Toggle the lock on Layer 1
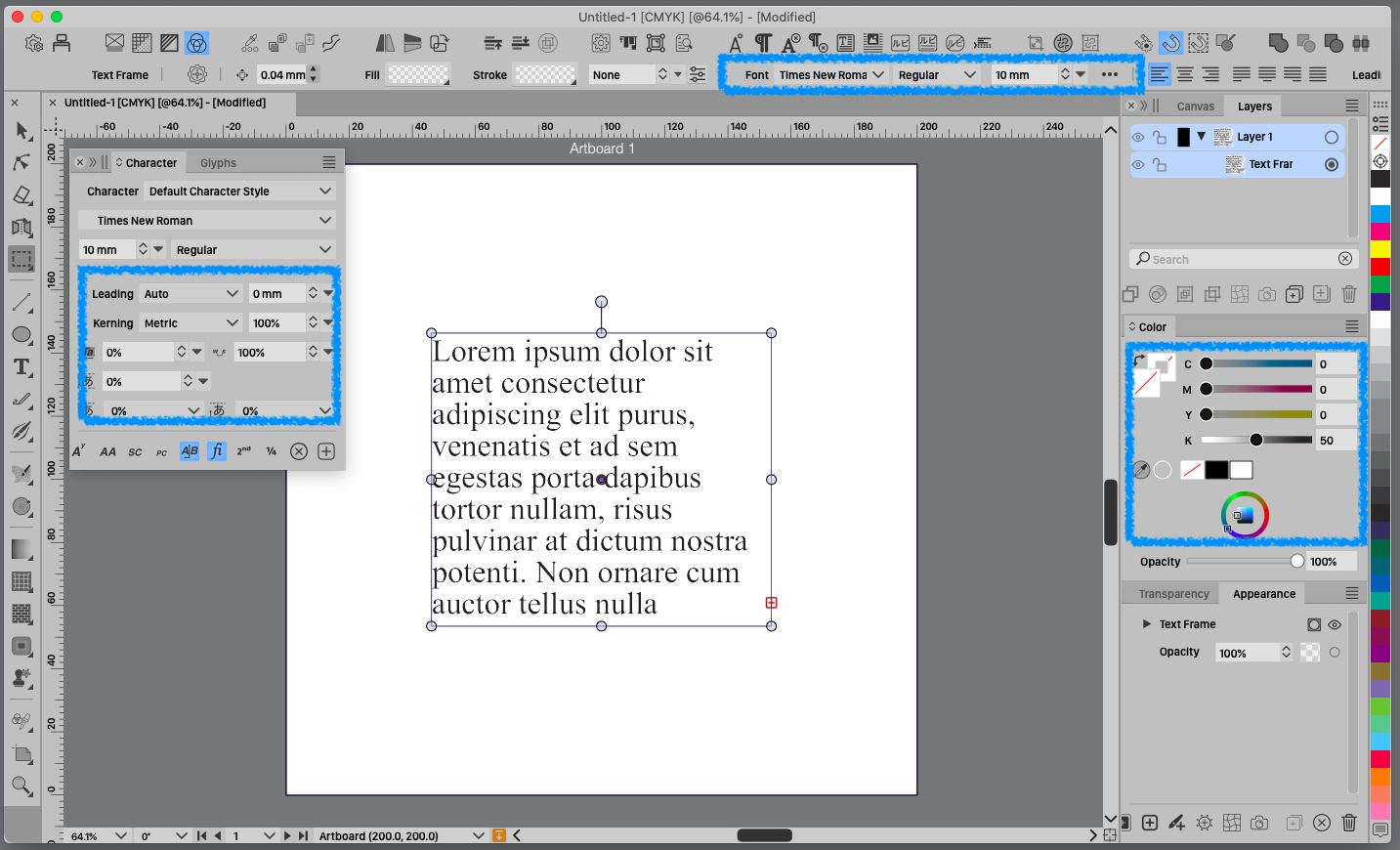The width and height of the screenshot is (1400, 850). (1160, 138)
